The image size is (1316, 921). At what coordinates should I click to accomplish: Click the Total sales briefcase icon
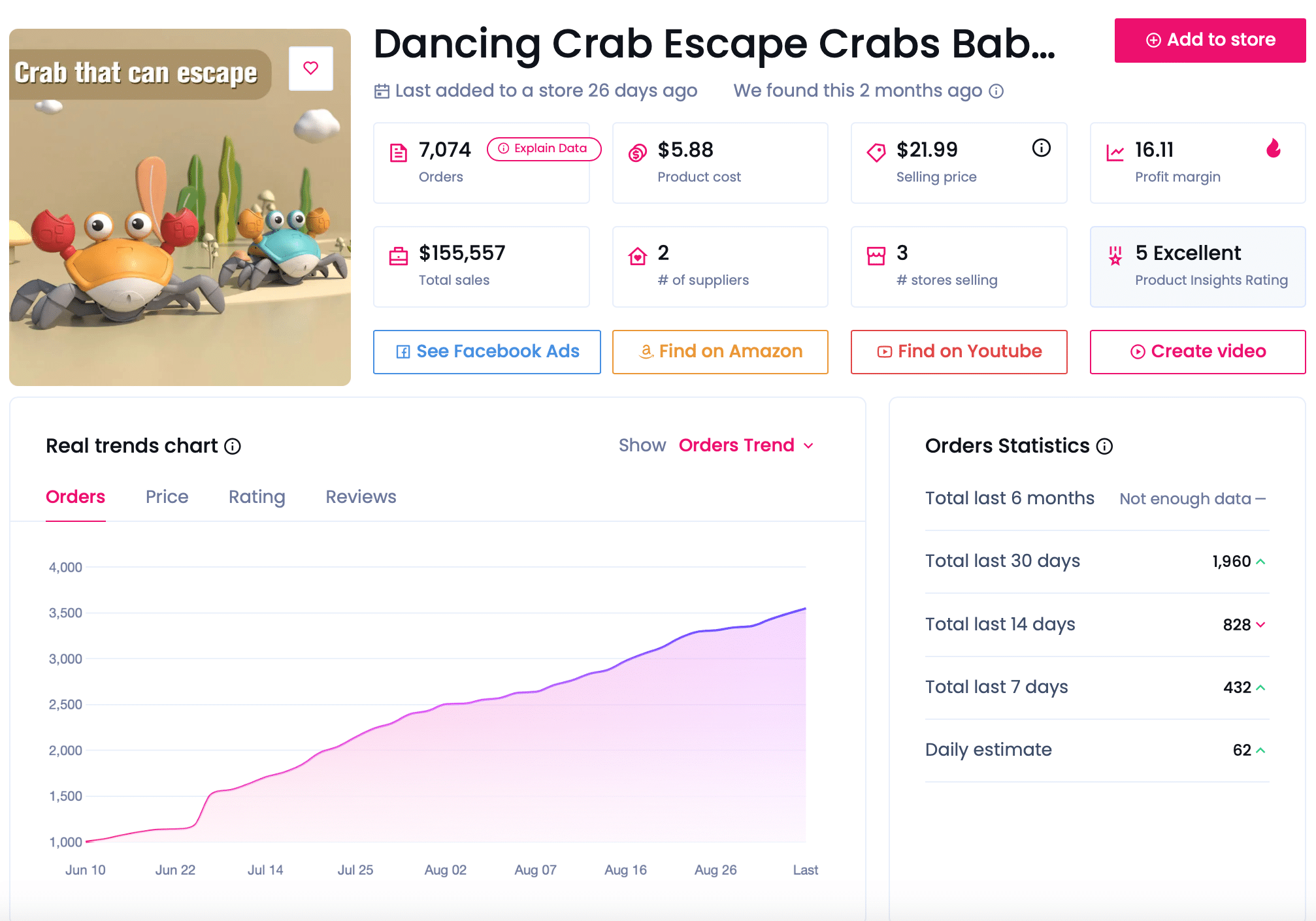pos(399,256)
